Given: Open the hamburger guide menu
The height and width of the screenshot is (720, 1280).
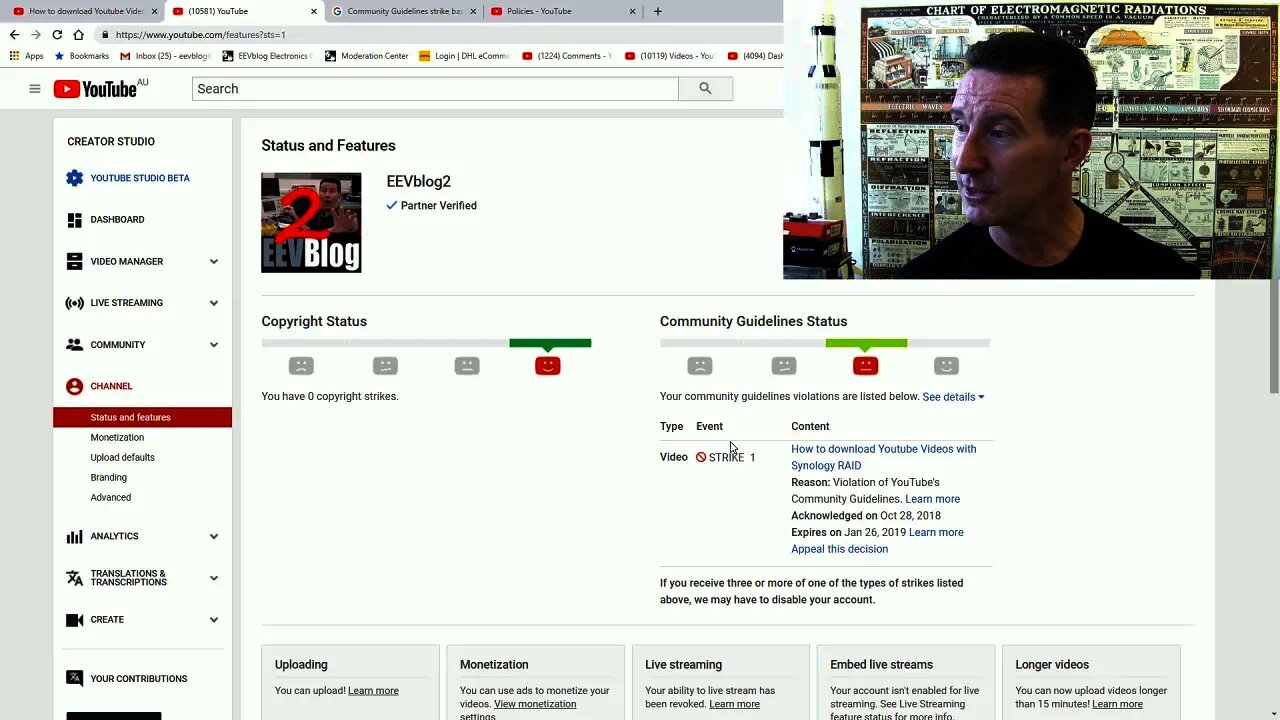Looking at the screenshot, I should [x=34, y=89].
